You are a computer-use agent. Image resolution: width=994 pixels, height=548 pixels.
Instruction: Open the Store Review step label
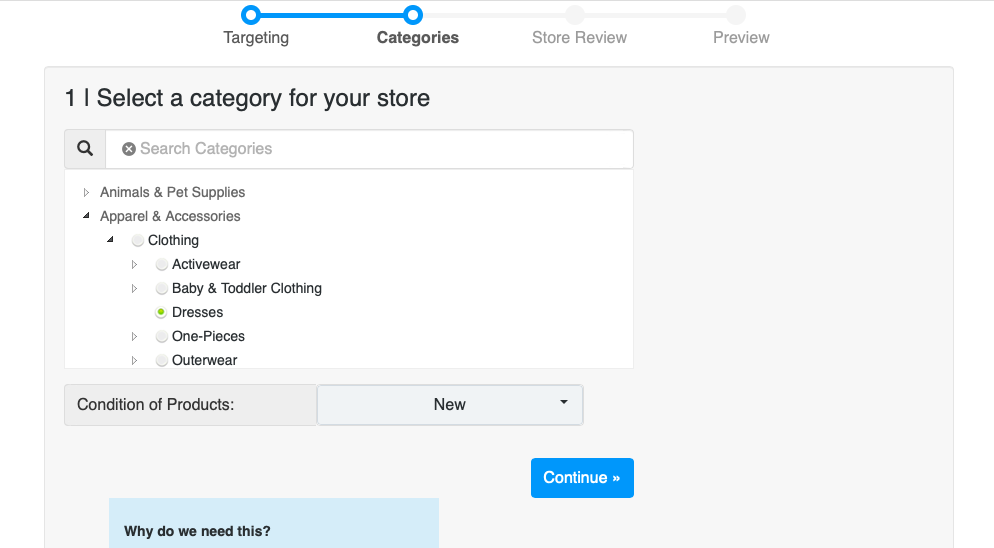click(579, 38)
